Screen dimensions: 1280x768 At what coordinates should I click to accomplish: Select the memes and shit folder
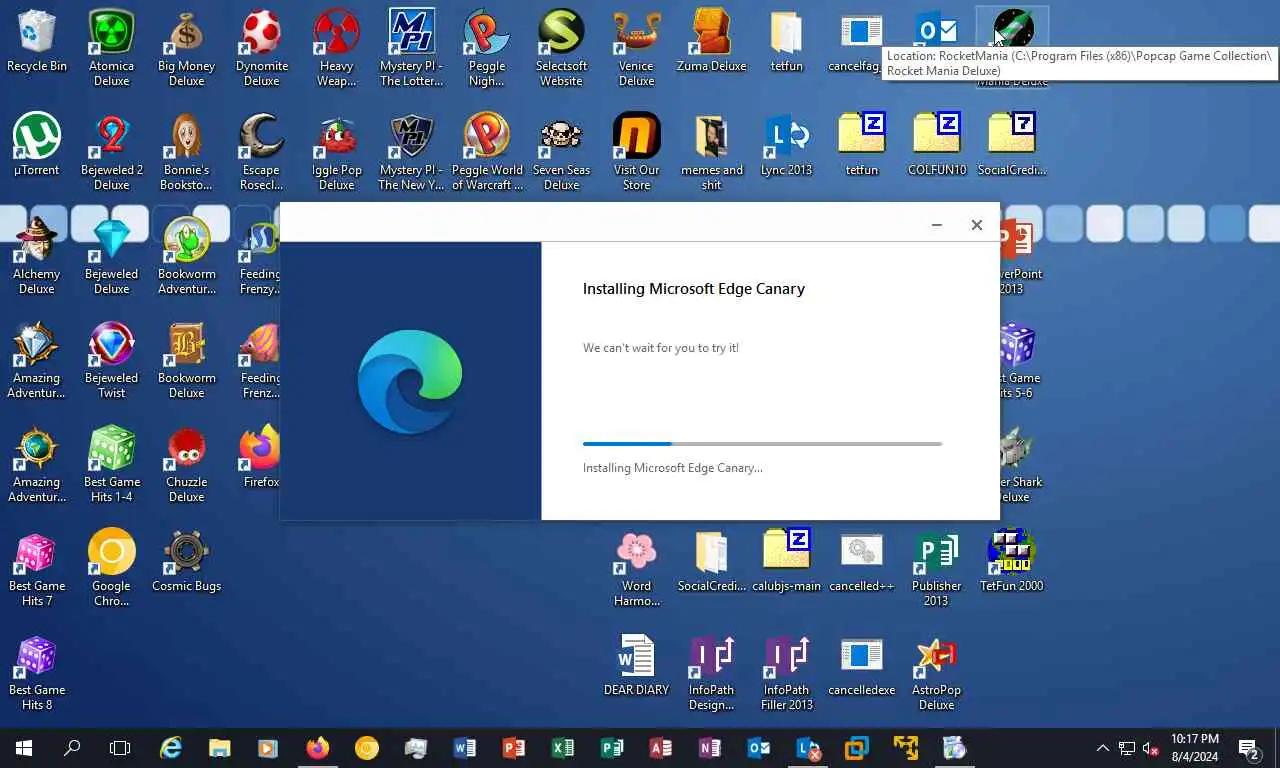pyautogui.click(x=711, y=151)
